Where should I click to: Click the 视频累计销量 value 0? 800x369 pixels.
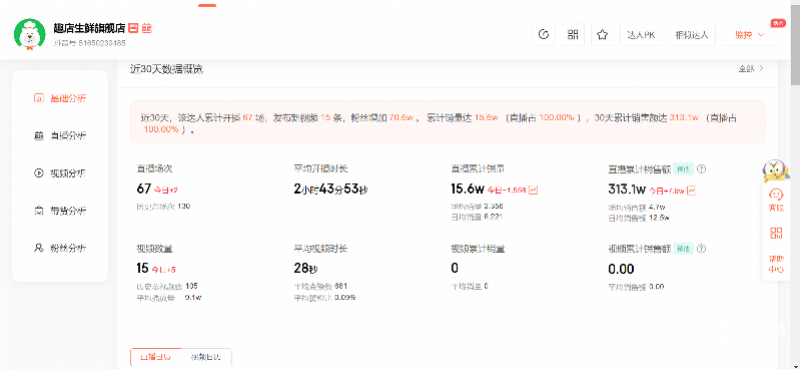(x=455, y=268)
